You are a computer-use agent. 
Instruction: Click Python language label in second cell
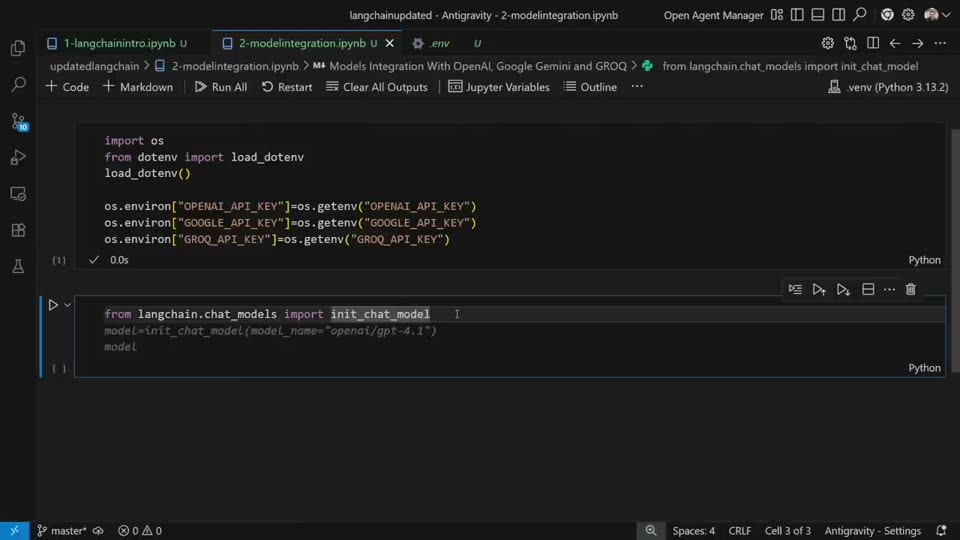coord(924,368)
